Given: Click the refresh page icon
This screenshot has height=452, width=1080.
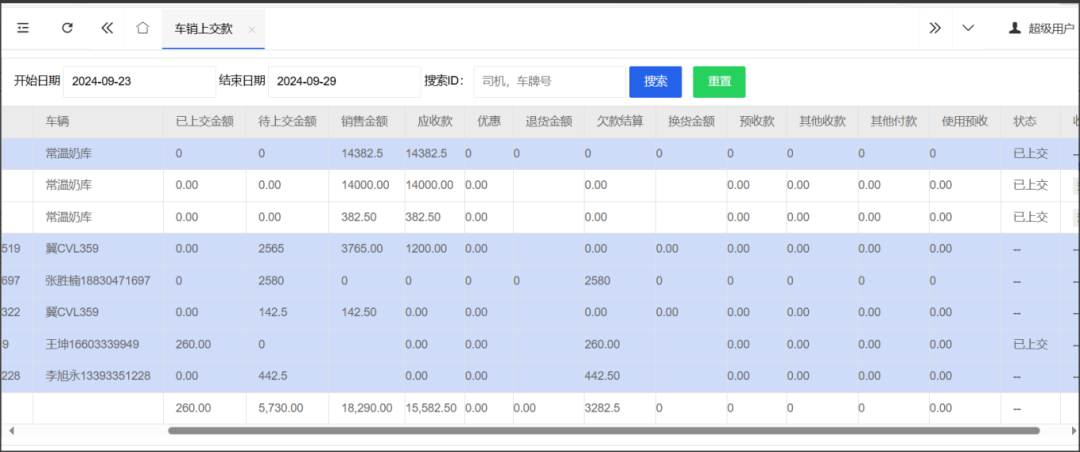Looking at the screenshot, I should (x=67, y=28).
